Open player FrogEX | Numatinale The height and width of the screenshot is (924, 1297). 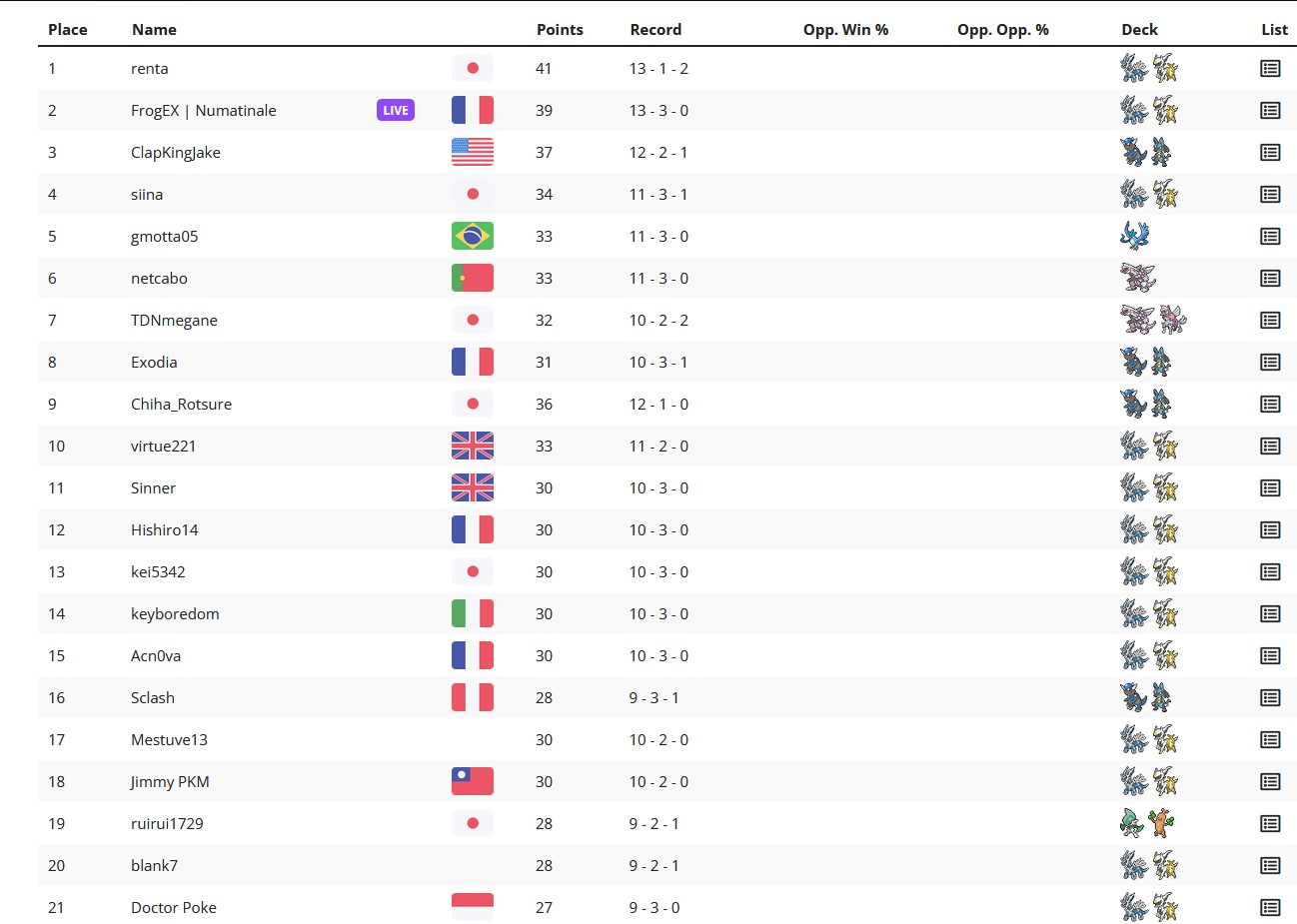click(204, 110)
